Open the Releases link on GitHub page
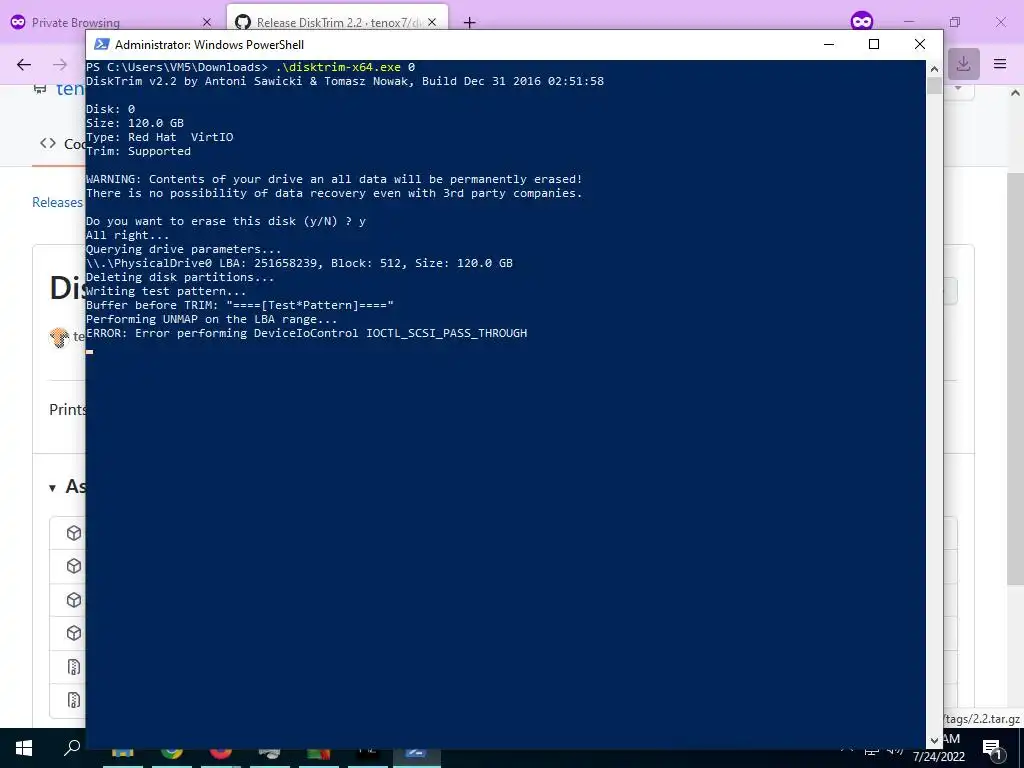Image resolution: width=1024 pixels, height=768 pixels. point(57,202)
